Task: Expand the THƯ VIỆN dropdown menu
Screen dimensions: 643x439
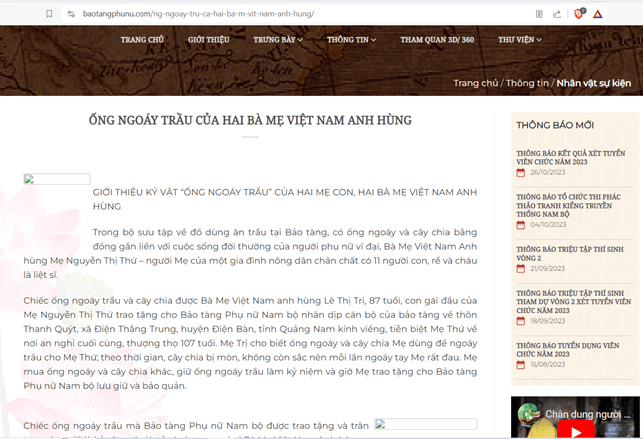Action: tap(520, 40)
